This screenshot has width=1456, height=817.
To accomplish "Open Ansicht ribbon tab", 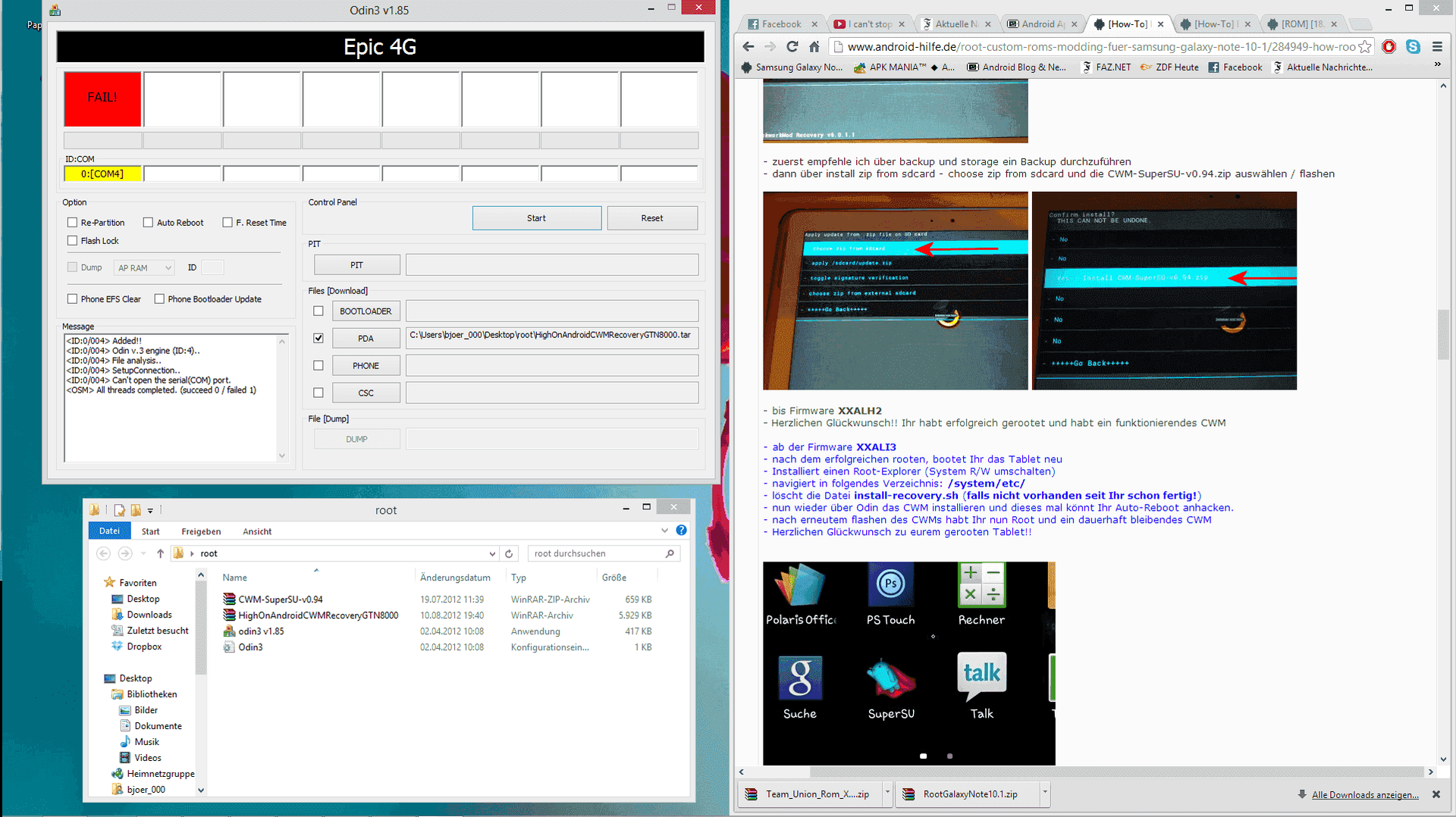I will 257,532.
